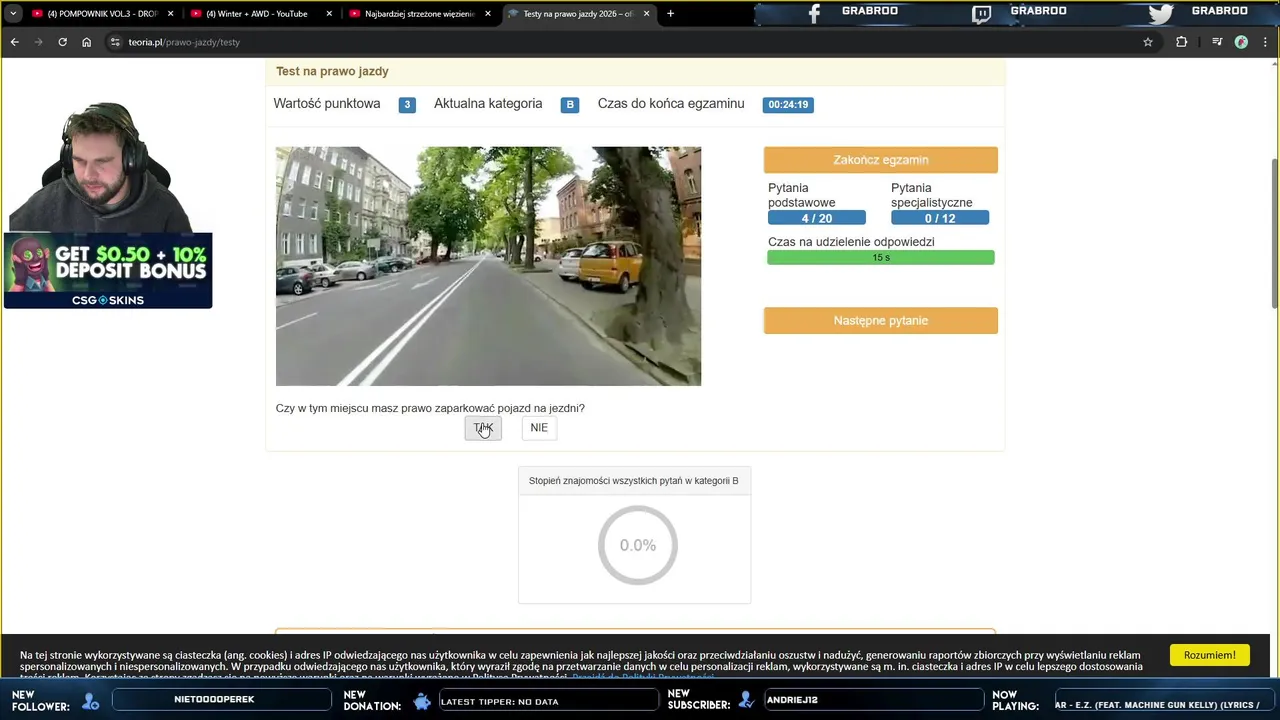The height and width of the screenshot is (720, 1280).
Task: View site information icon in address bar
Action: click(115, 42)
